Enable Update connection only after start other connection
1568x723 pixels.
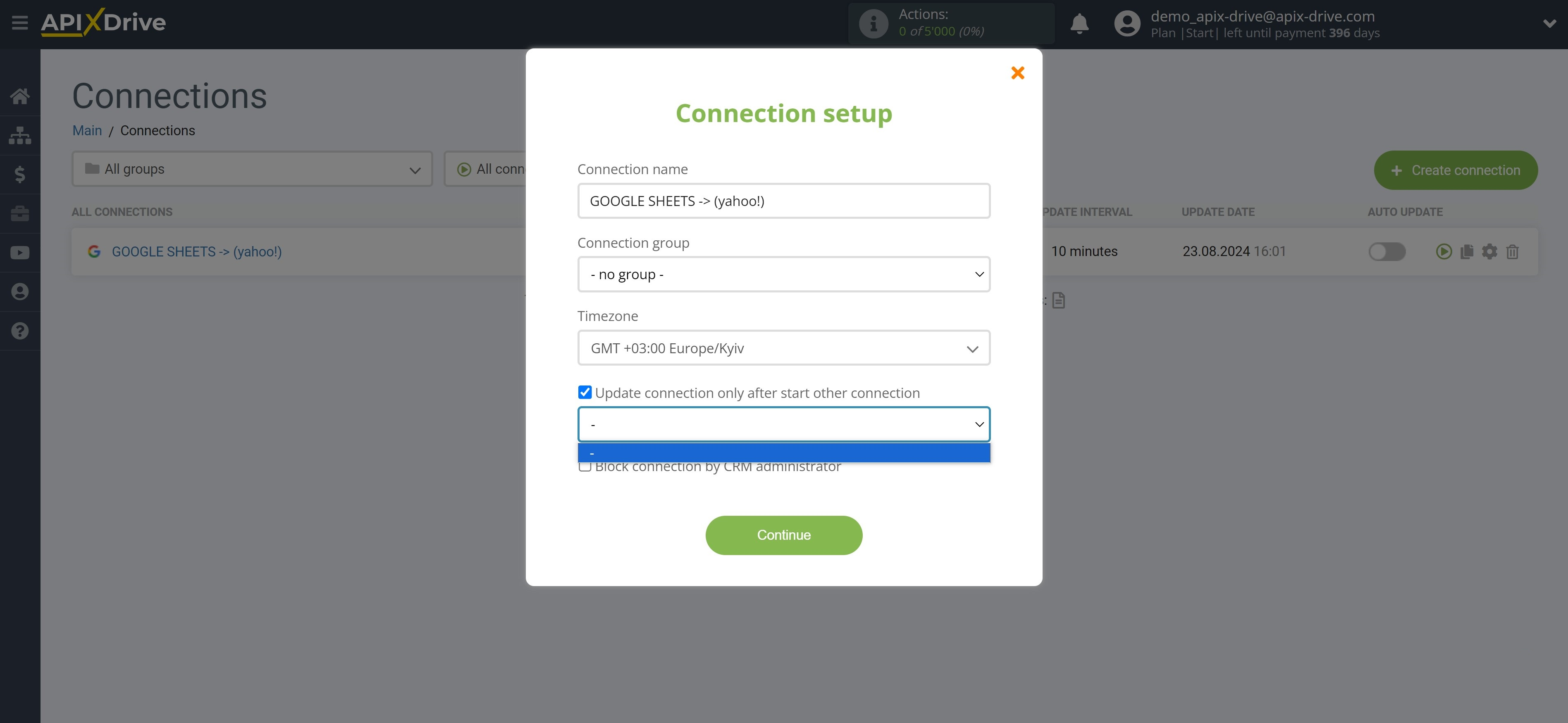(584, 392)
